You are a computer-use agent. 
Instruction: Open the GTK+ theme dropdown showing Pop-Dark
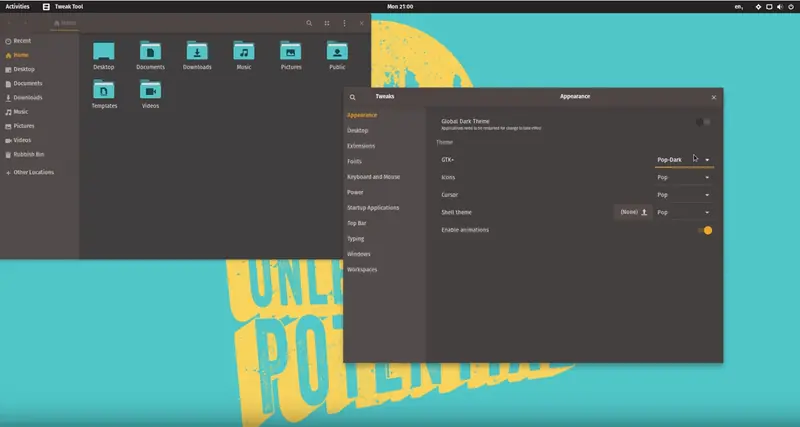tap(684, 160)
